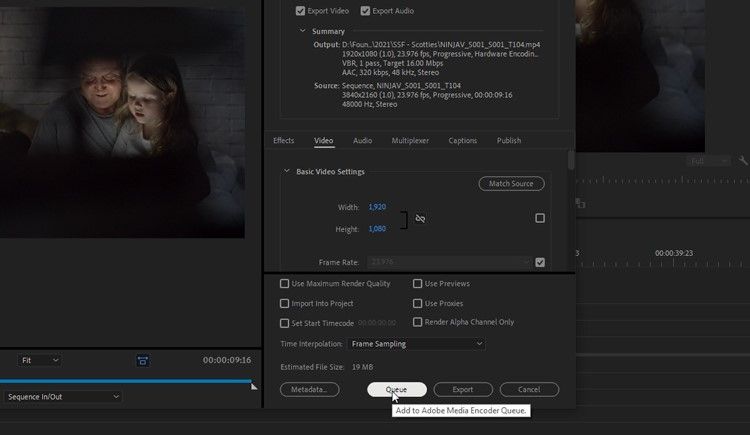This screenshot has width=750, height=435.
Task: Click the Width value field
Action: coord(377,207)
